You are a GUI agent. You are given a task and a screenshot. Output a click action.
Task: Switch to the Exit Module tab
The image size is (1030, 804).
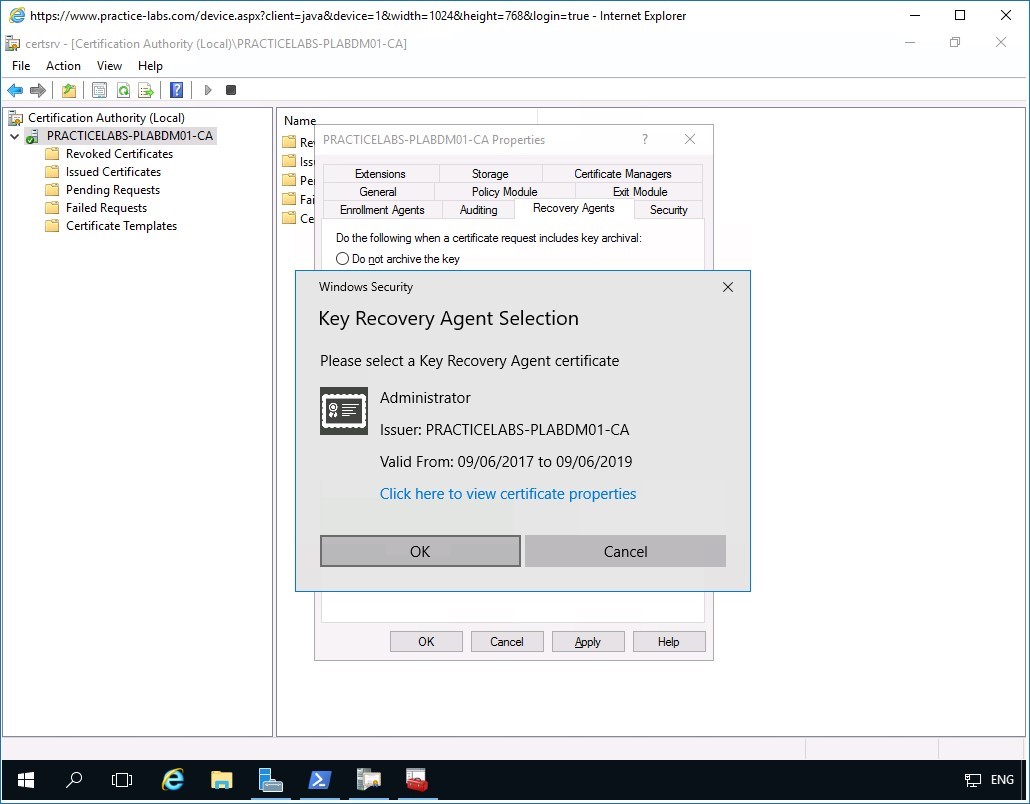pos(640,192)
